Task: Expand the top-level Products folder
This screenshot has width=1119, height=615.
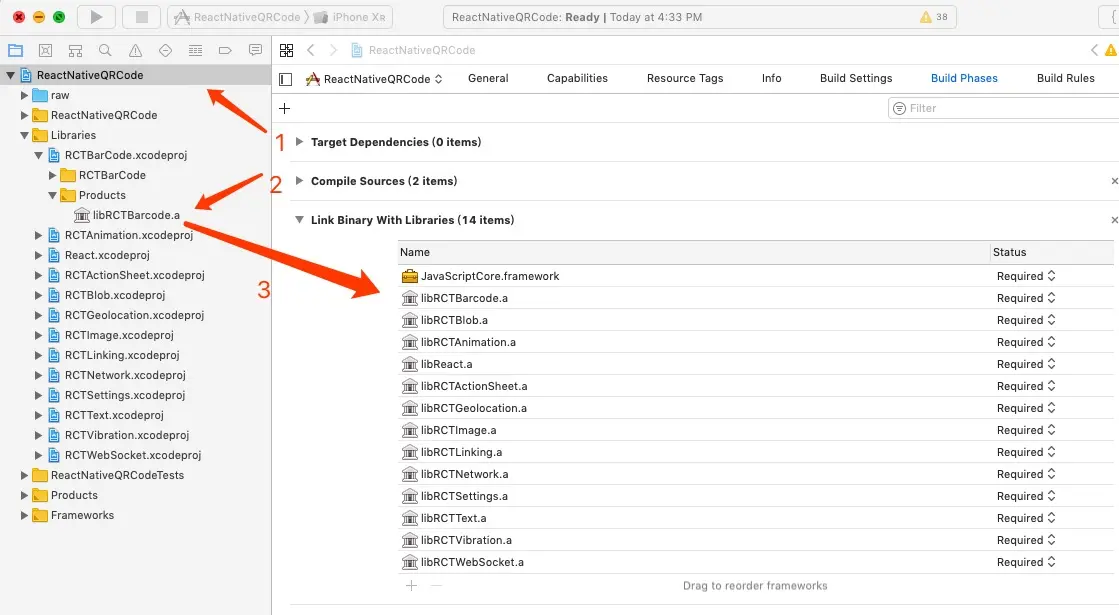Action: pyautogui.click(x=24, y=494)
